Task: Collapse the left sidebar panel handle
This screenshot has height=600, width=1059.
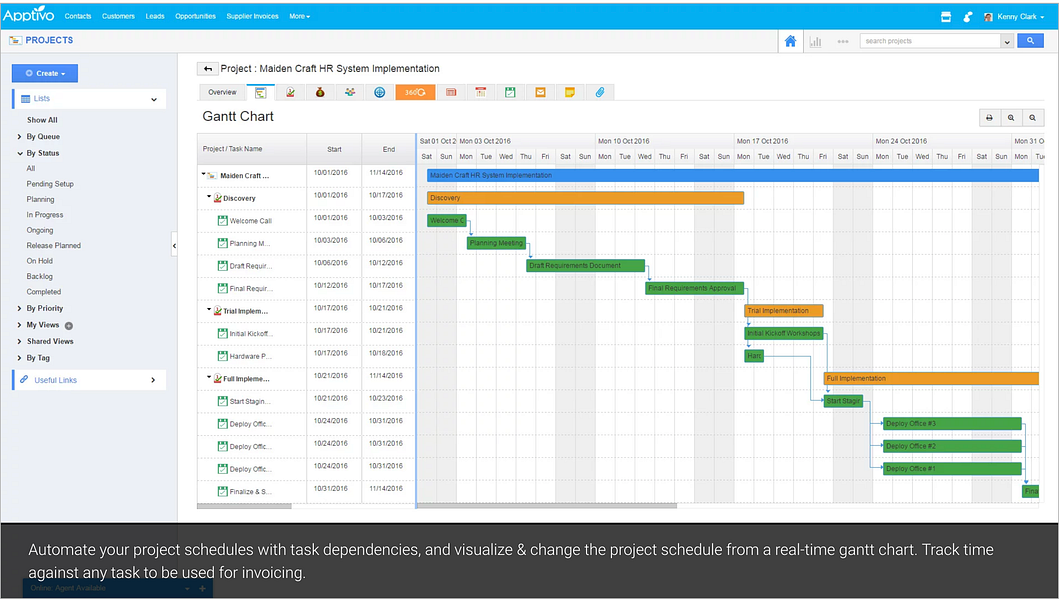Action: coord(174,246)
